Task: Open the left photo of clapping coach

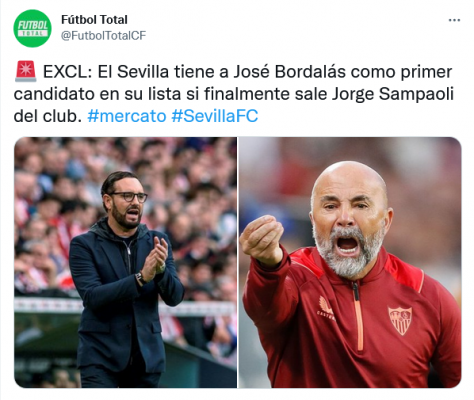Action: pos(125,262)
